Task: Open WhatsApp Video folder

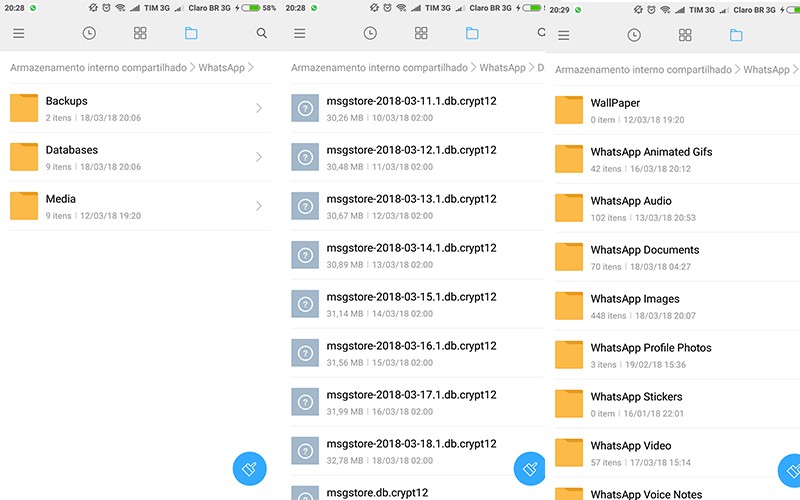Action: pos(677,453)
